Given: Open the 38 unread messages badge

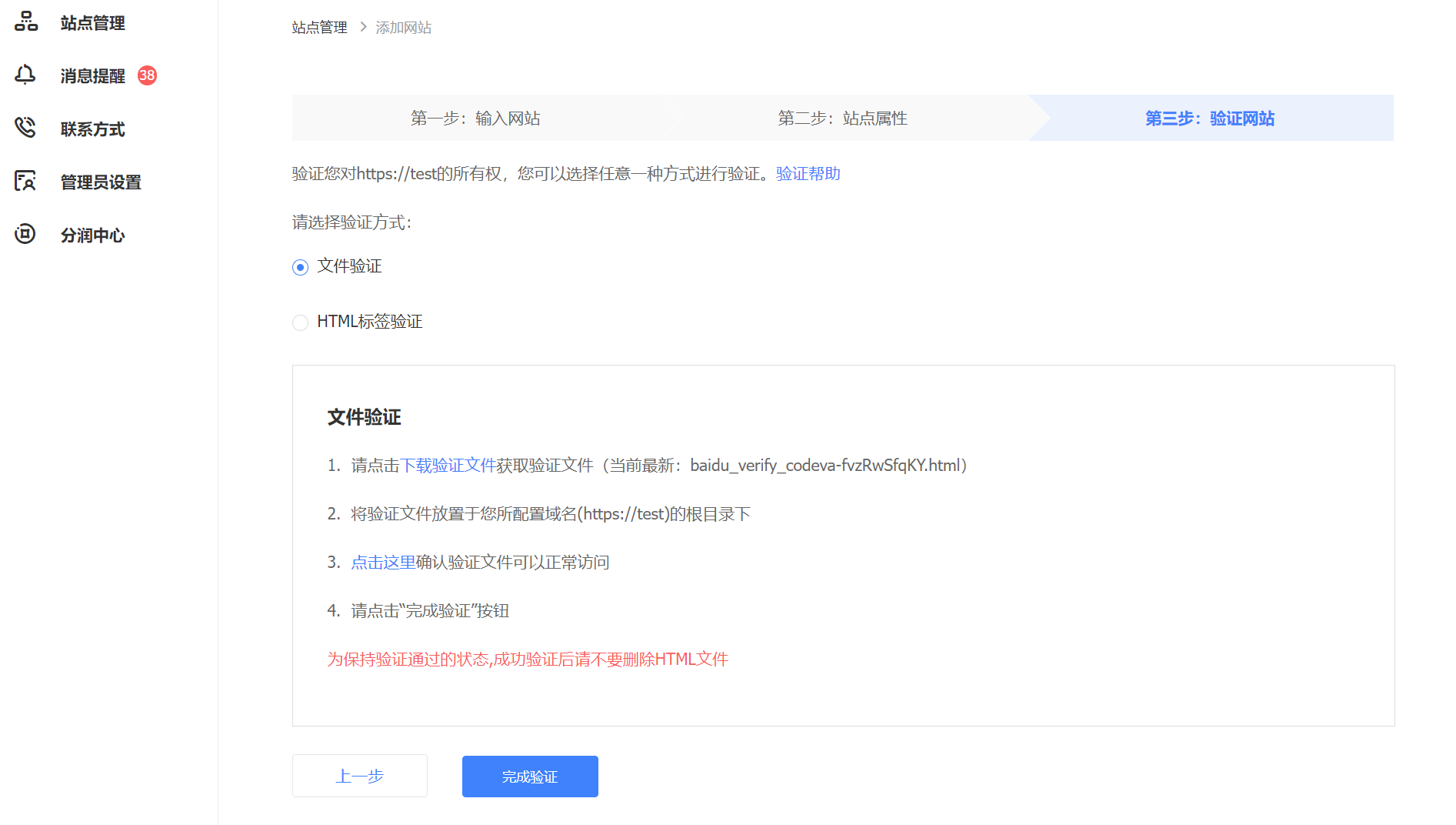Looking at the screenshot, I should point(147,75).
